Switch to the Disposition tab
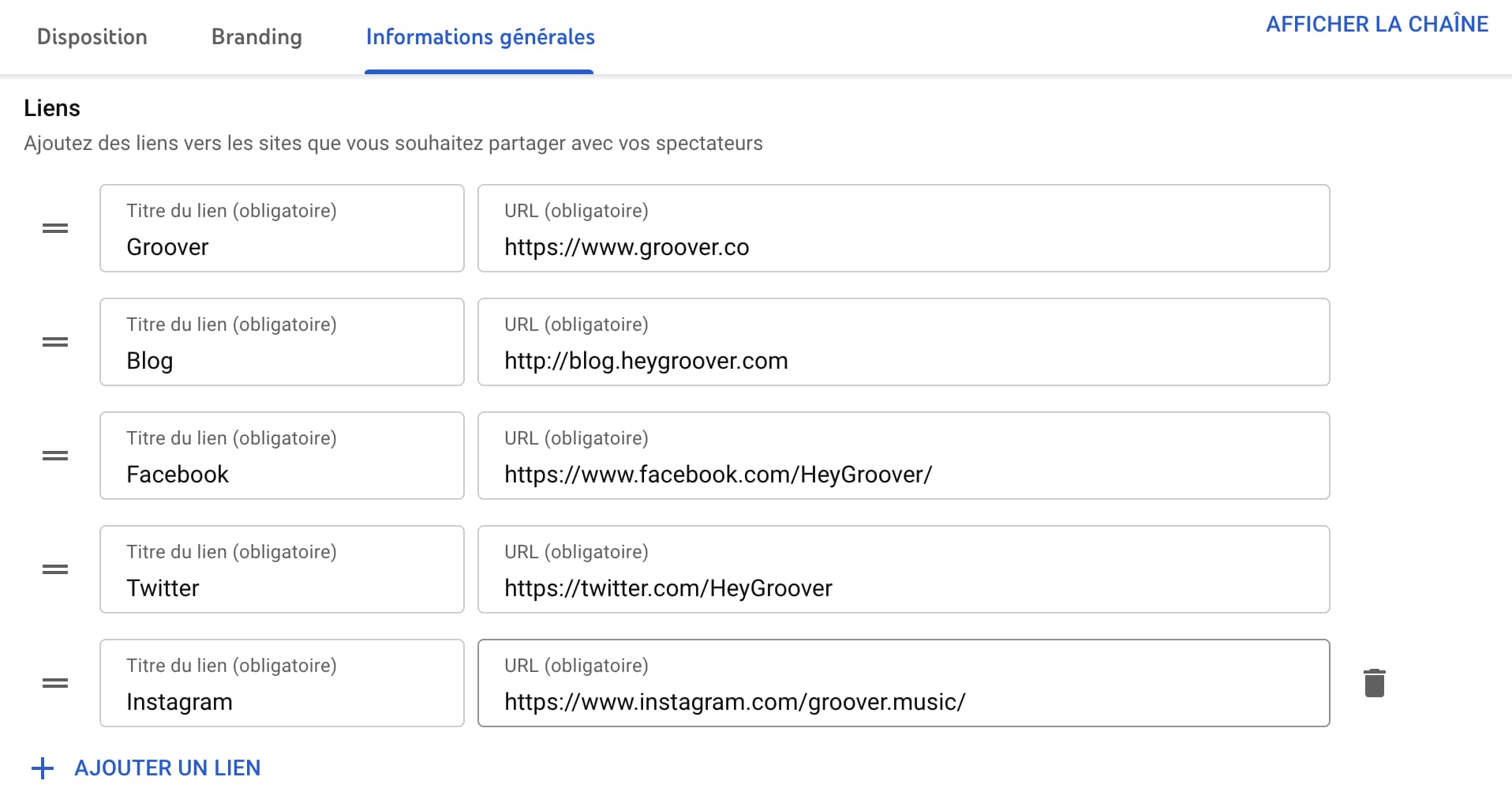Screen dimensions: 1512x807 pyautogui.click(x=92, y=37)
